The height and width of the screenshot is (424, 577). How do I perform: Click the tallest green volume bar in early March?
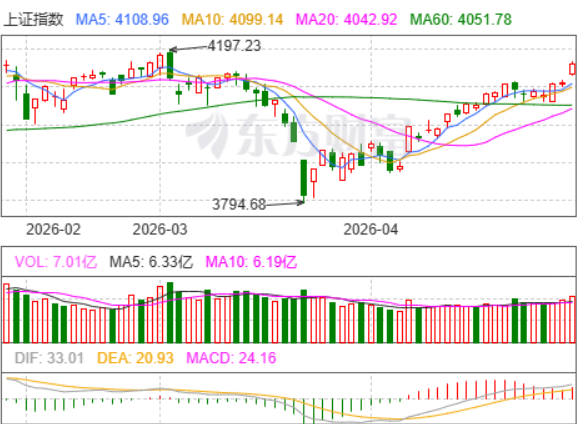tap(170, 312)
